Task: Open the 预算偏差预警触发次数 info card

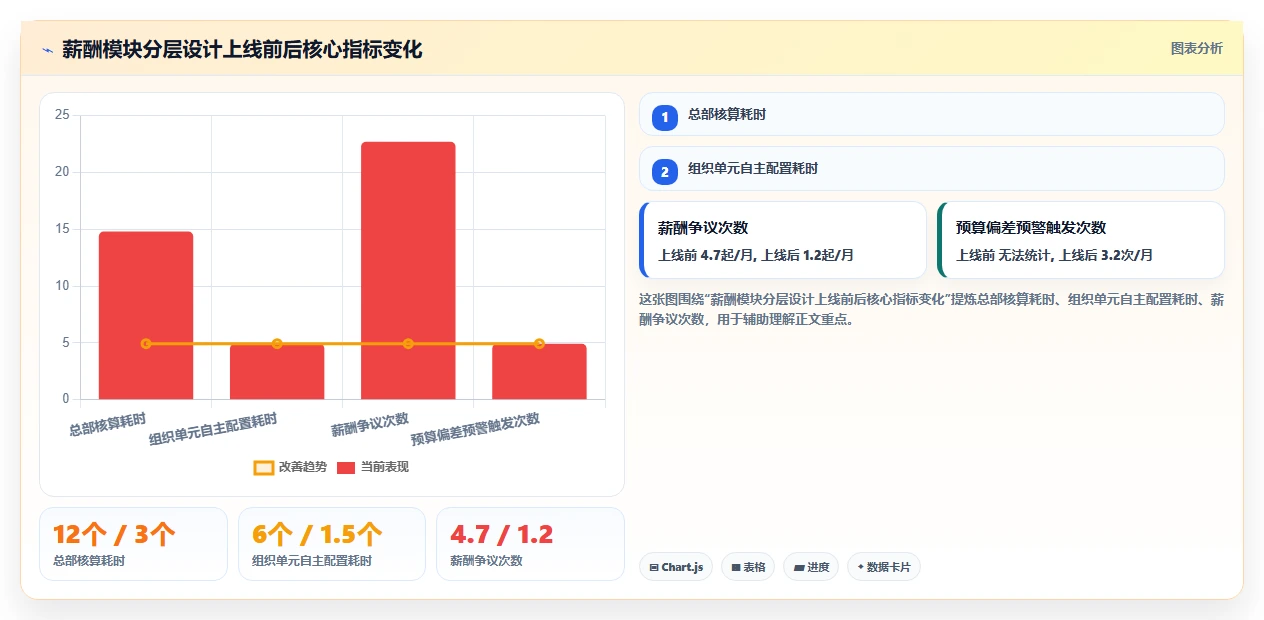Action: (x=1081, y=240)
